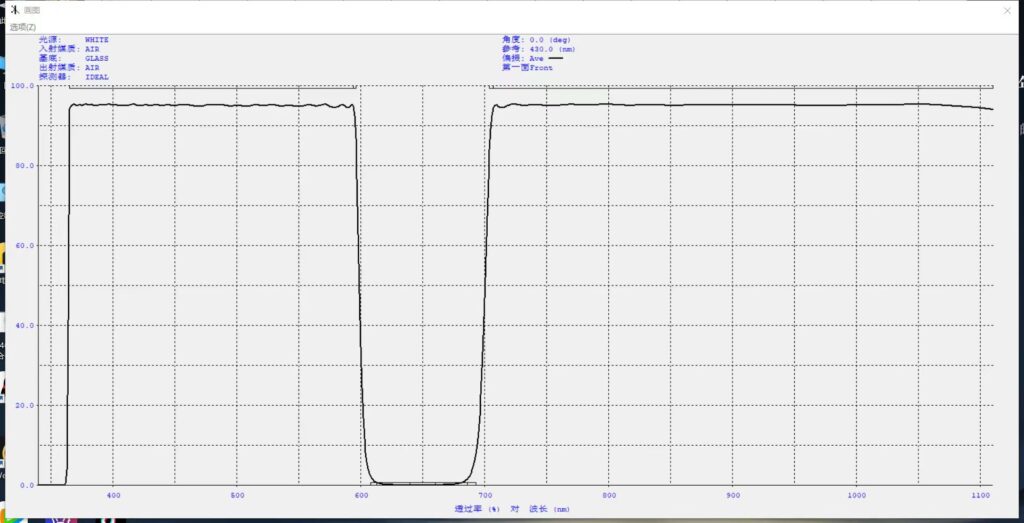Screen dimensions: 1024x523
Task: Click the Front surface label
Action: click(x=541, y=67)
